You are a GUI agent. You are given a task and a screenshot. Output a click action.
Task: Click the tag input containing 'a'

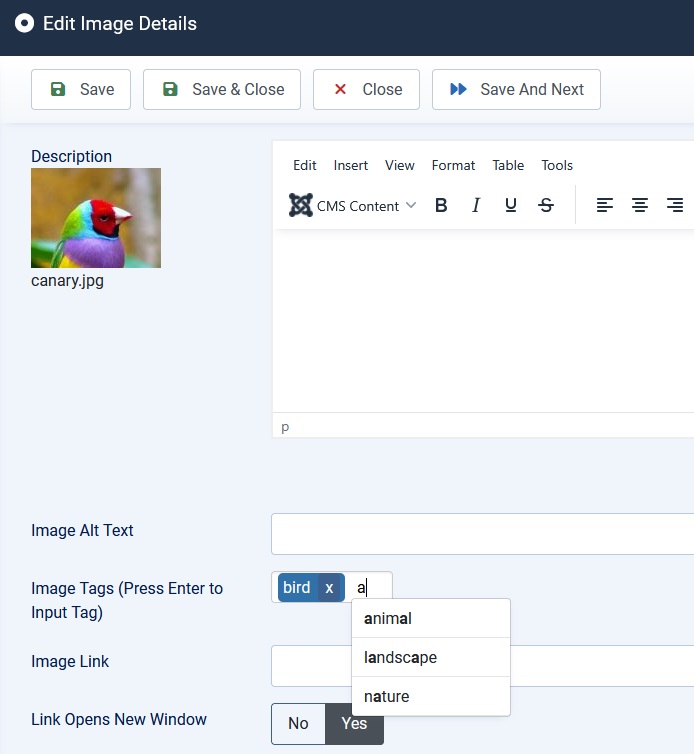370,588
